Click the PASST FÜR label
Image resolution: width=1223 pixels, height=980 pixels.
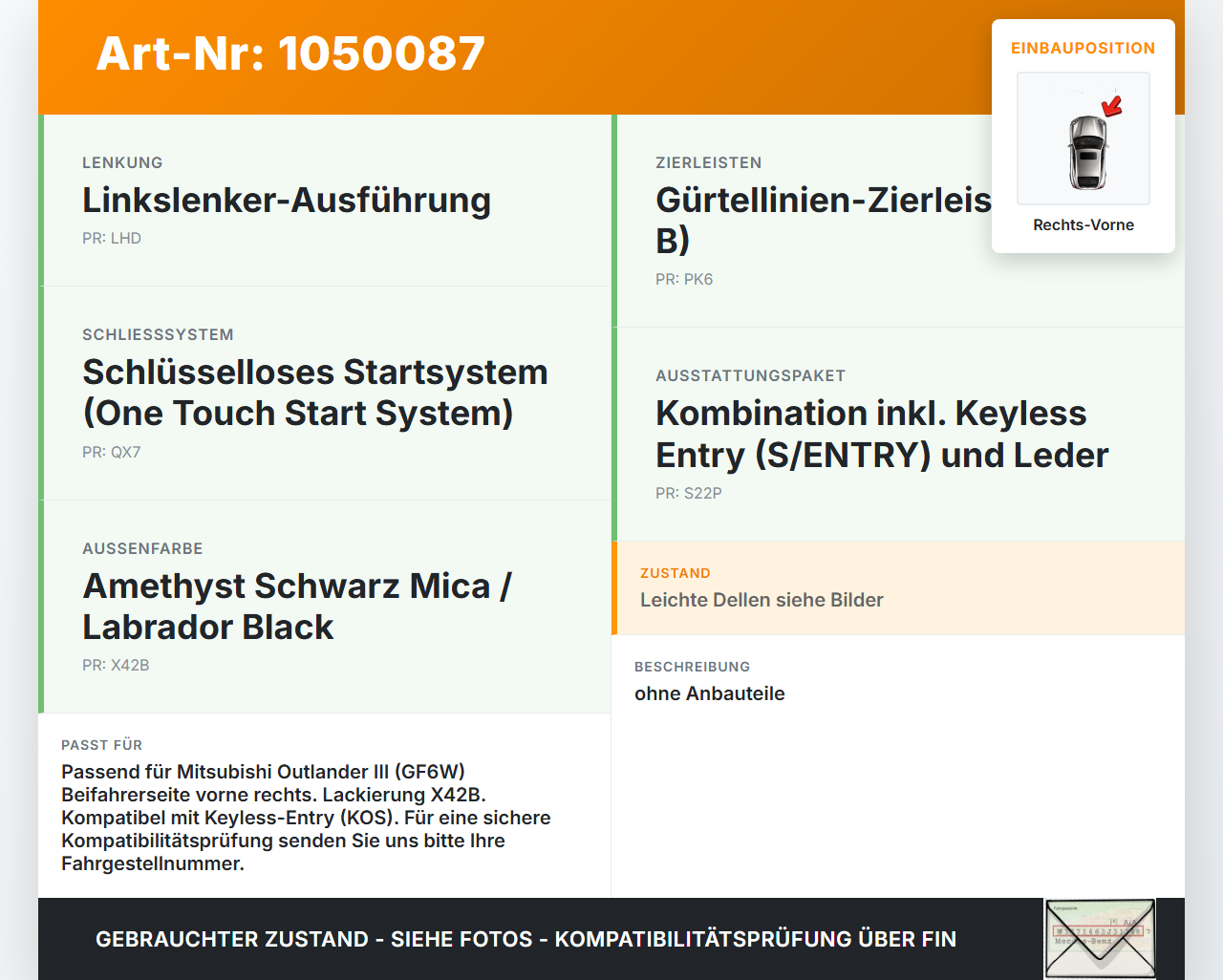click(102, 745)
